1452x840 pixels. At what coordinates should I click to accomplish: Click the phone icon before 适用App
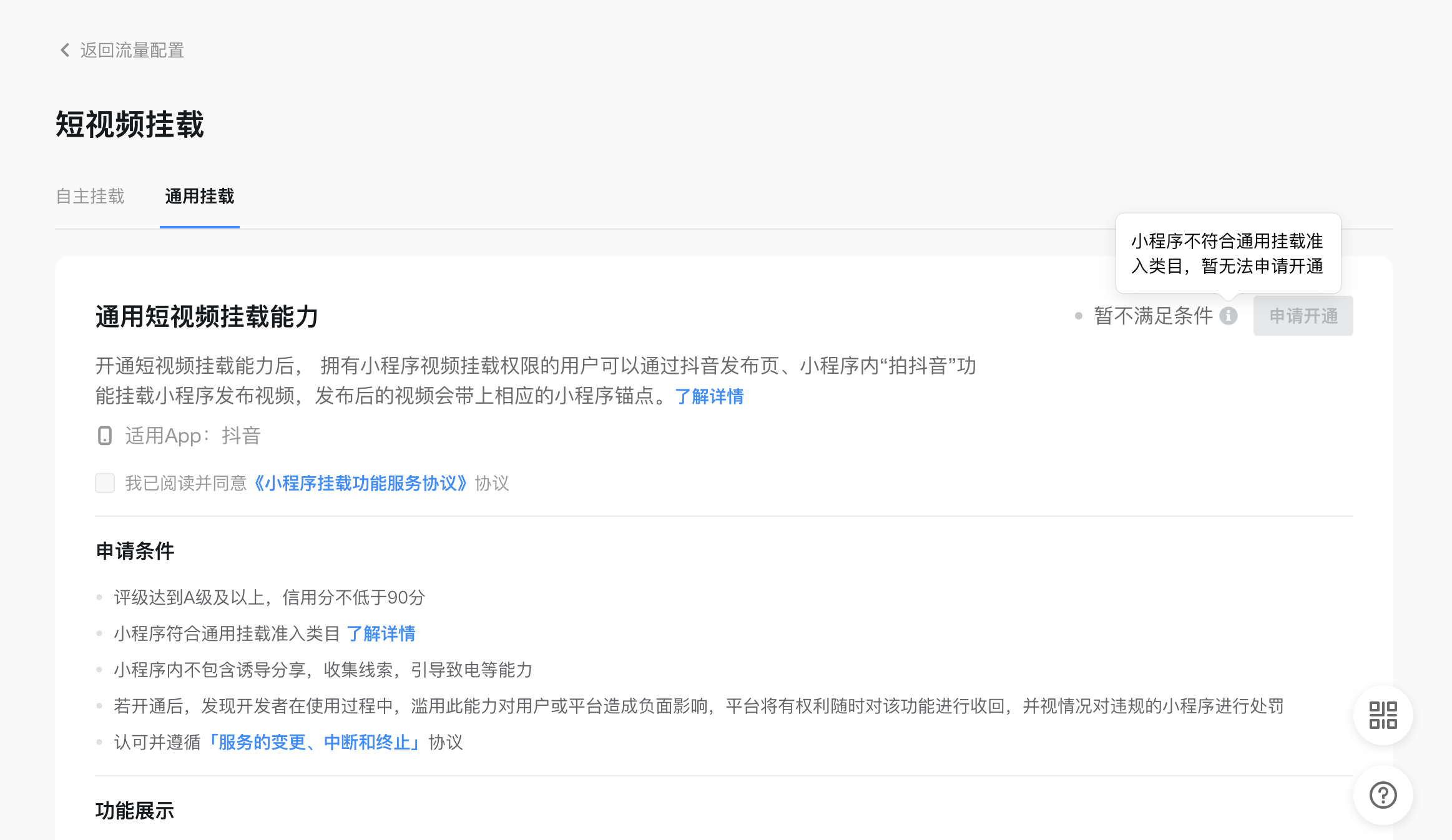coord(105,436)
